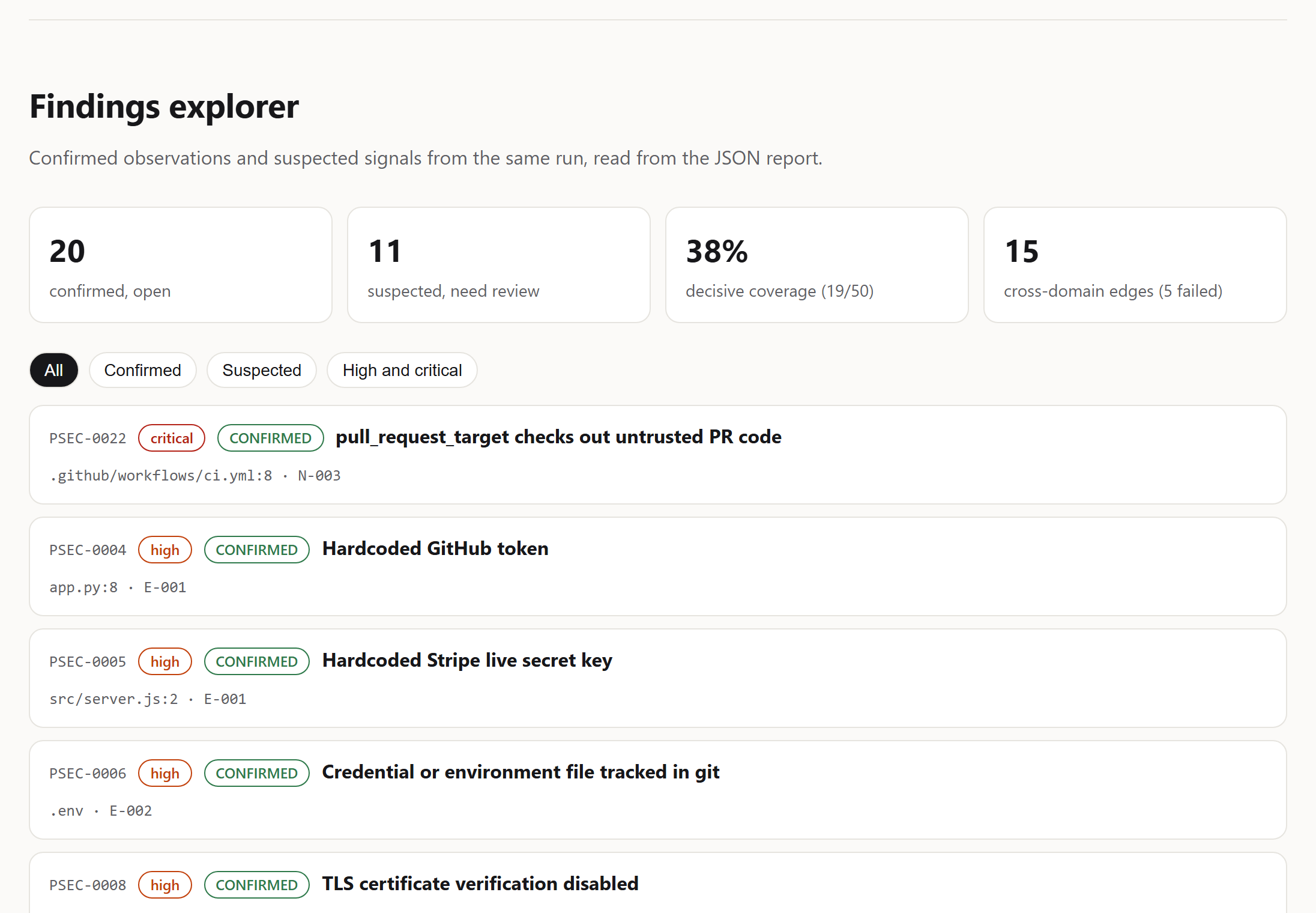
Task: Click the 'Findings explorer' heading
Action: click(164, 107)
